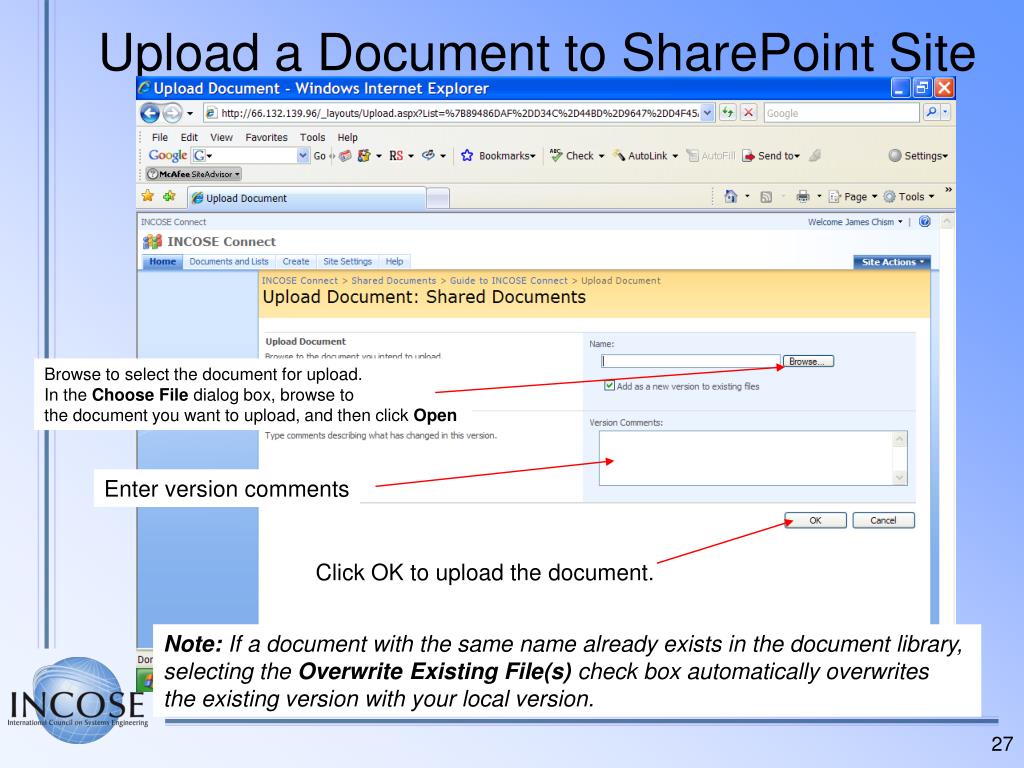Click the Version Comments scroll up arrow

point(900,439)
